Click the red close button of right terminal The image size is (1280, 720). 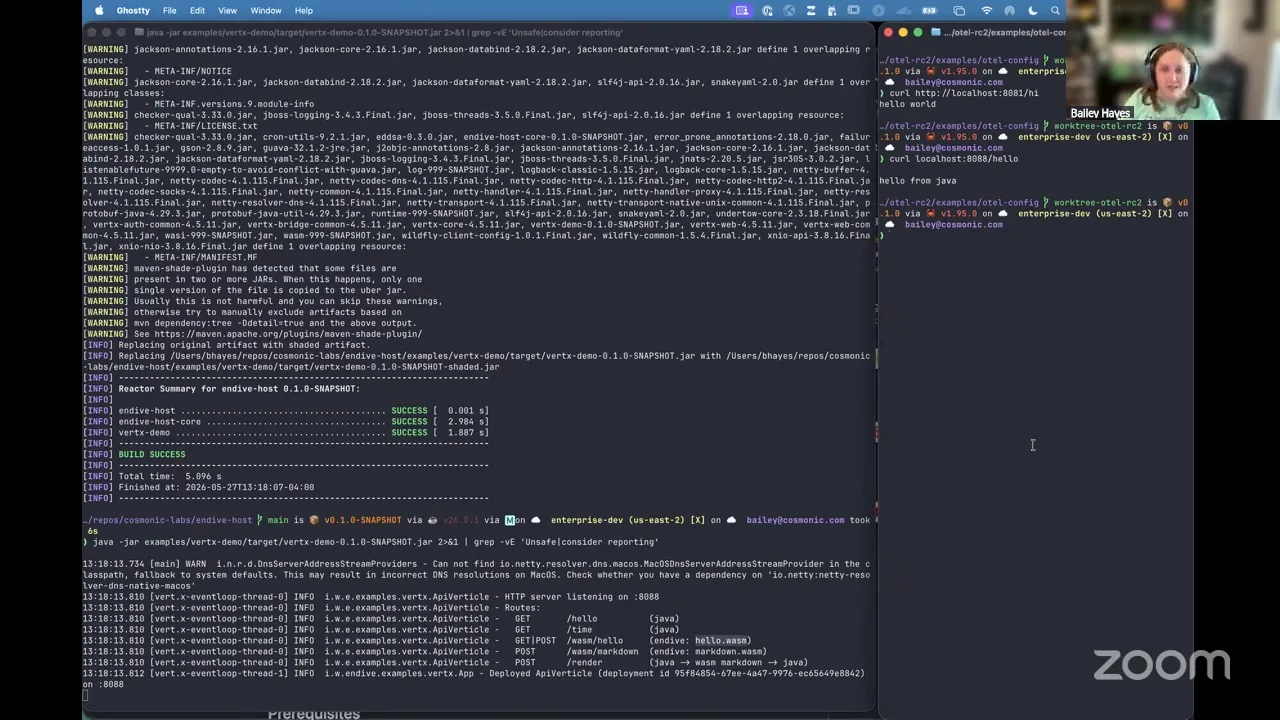[x=888, y=32]
